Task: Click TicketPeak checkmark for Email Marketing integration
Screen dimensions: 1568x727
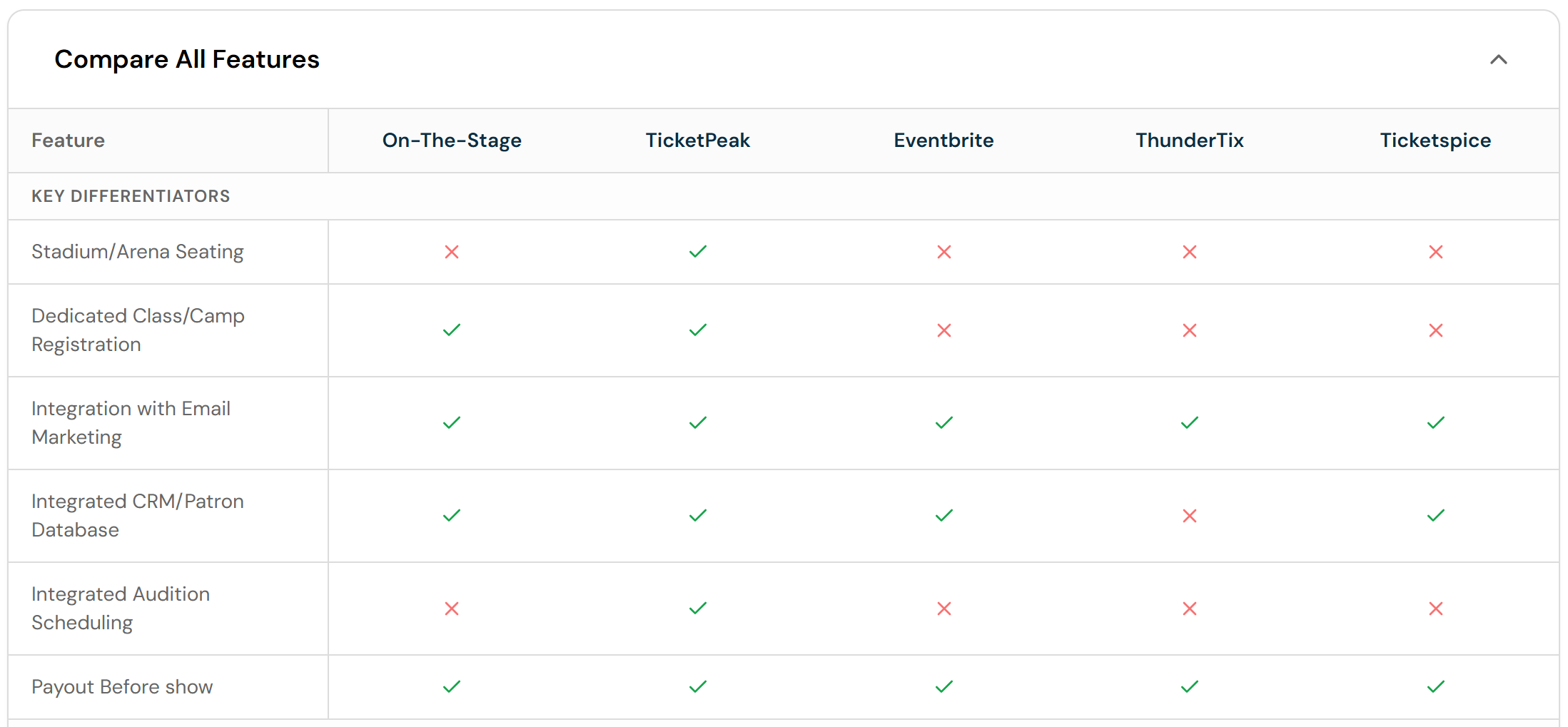Action: pos(698,423)
